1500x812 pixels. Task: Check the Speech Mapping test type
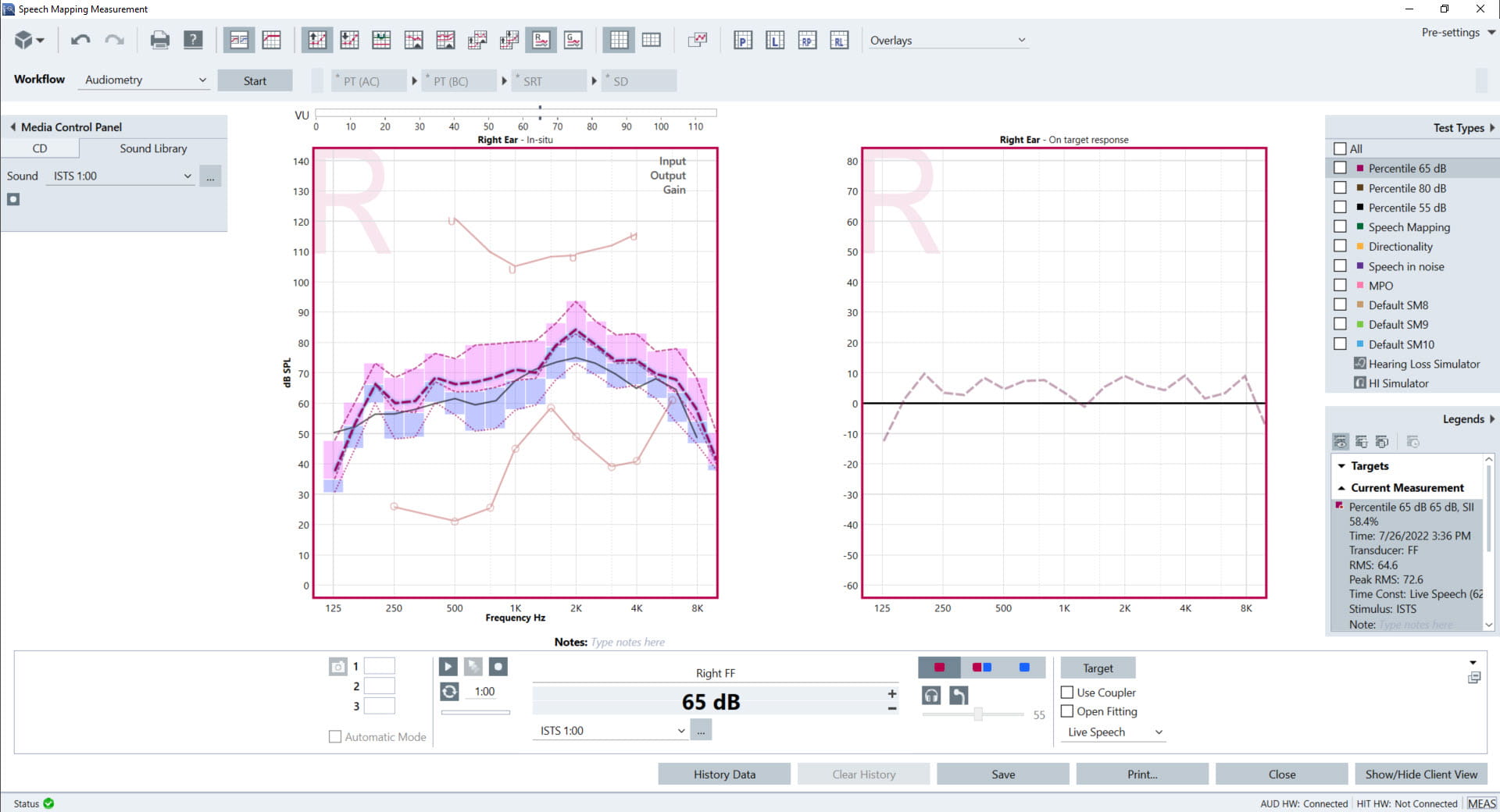1341,226
